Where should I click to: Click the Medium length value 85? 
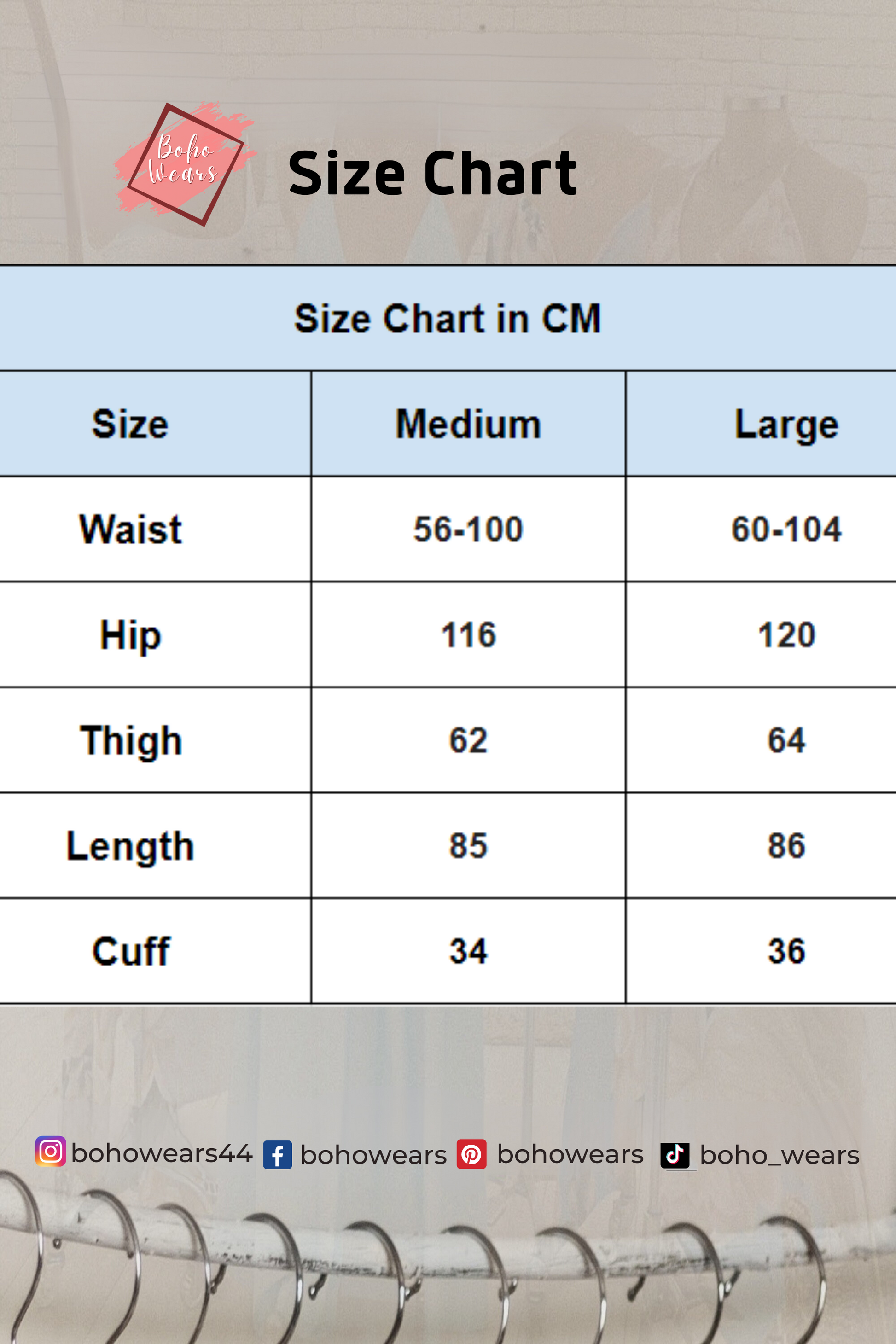tap(468, 846)
